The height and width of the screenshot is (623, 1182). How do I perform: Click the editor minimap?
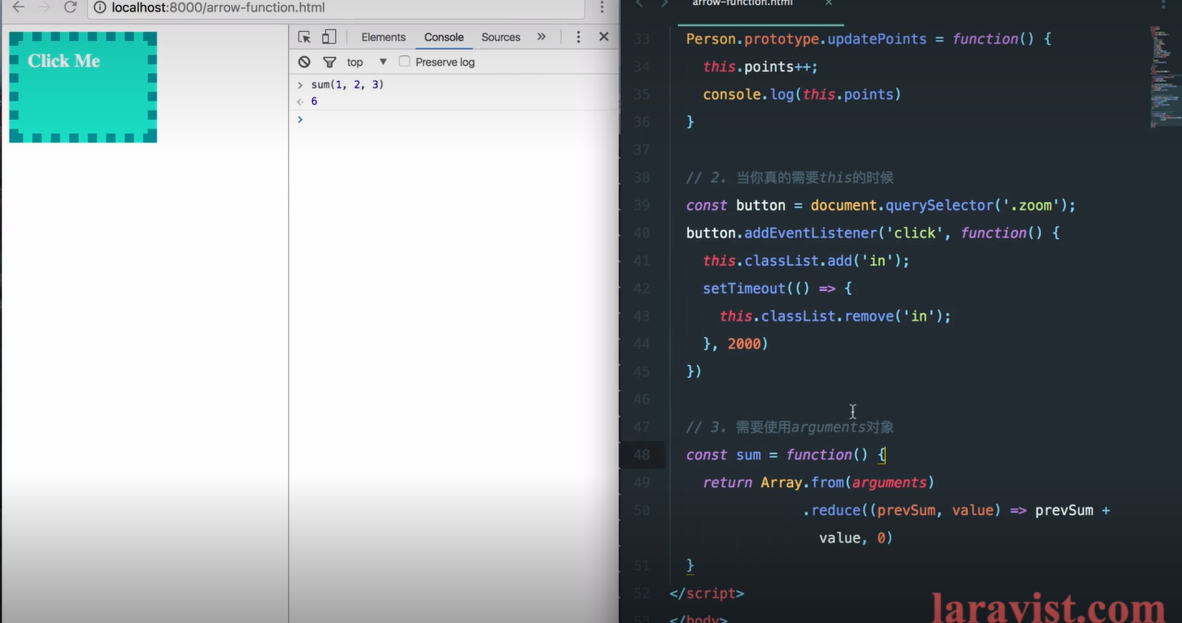(x=1165, y=75)
